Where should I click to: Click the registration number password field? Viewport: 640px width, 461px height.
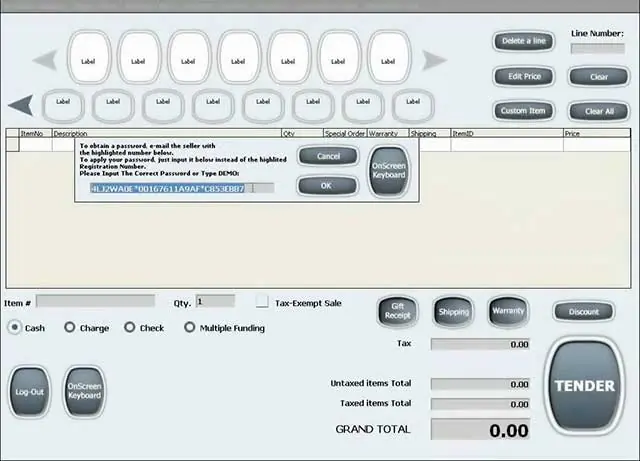182,188
